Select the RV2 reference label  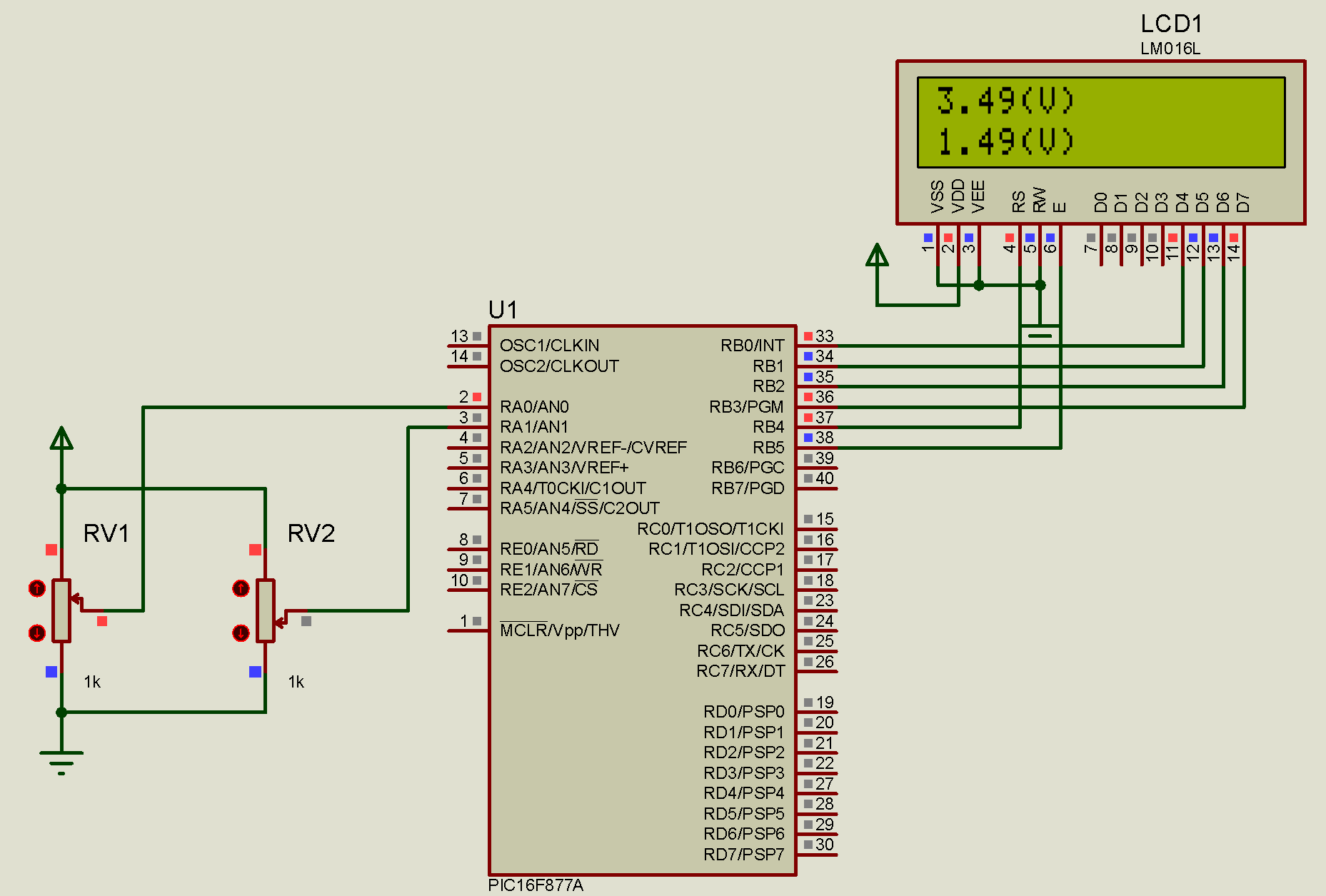(311, 533)
